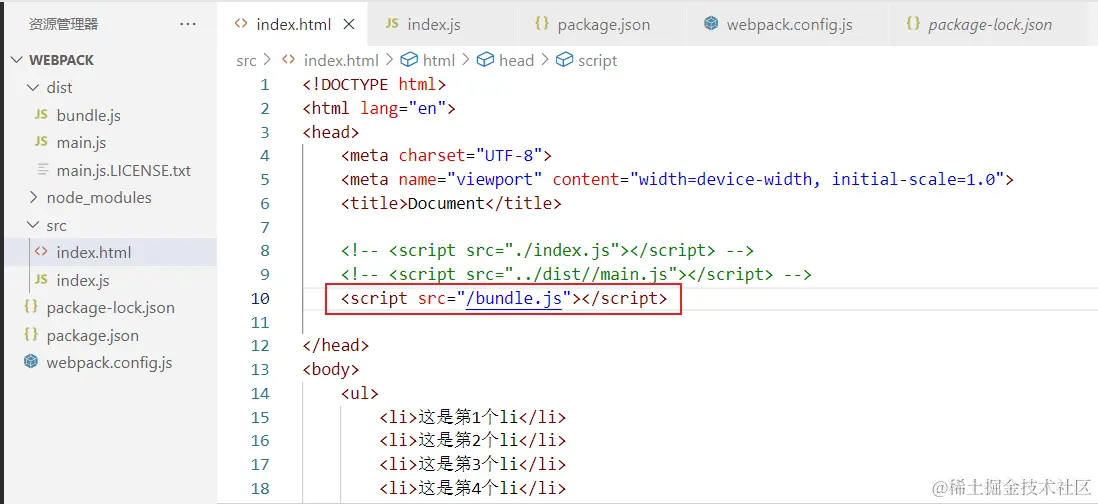Click the text file icon of main.js.LICENSE.txt

(x=43, y=170)
